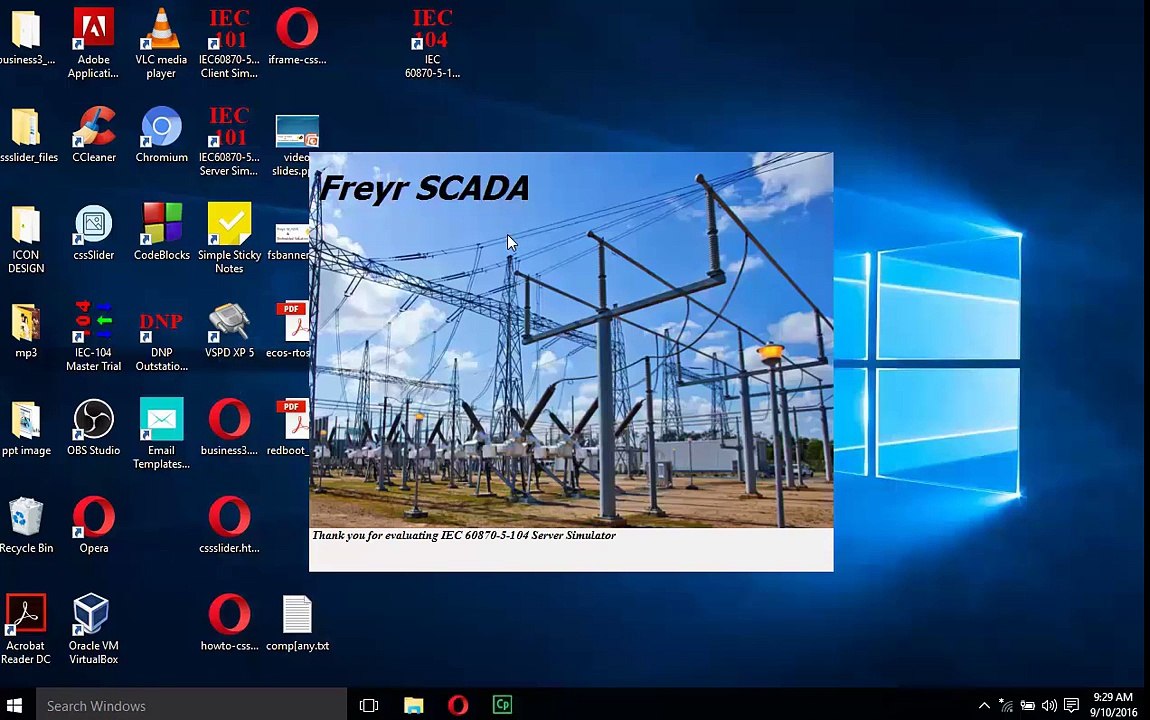Viewport: 1150px width, 720px height.
Task: Open the volume speaker tray icon
Action: coord(1050,705)
